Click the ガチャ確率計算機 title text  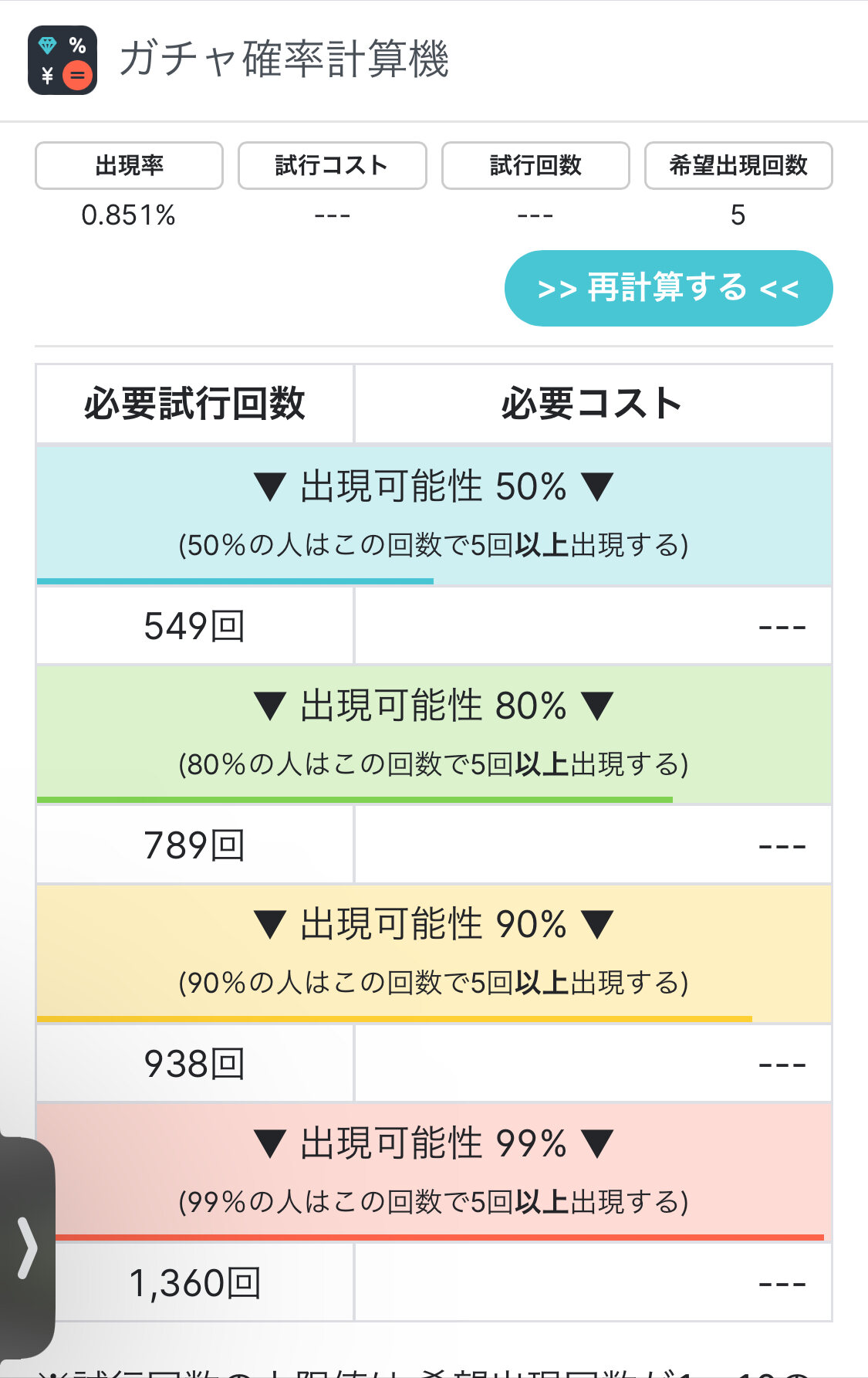click(x=284, y=59)
